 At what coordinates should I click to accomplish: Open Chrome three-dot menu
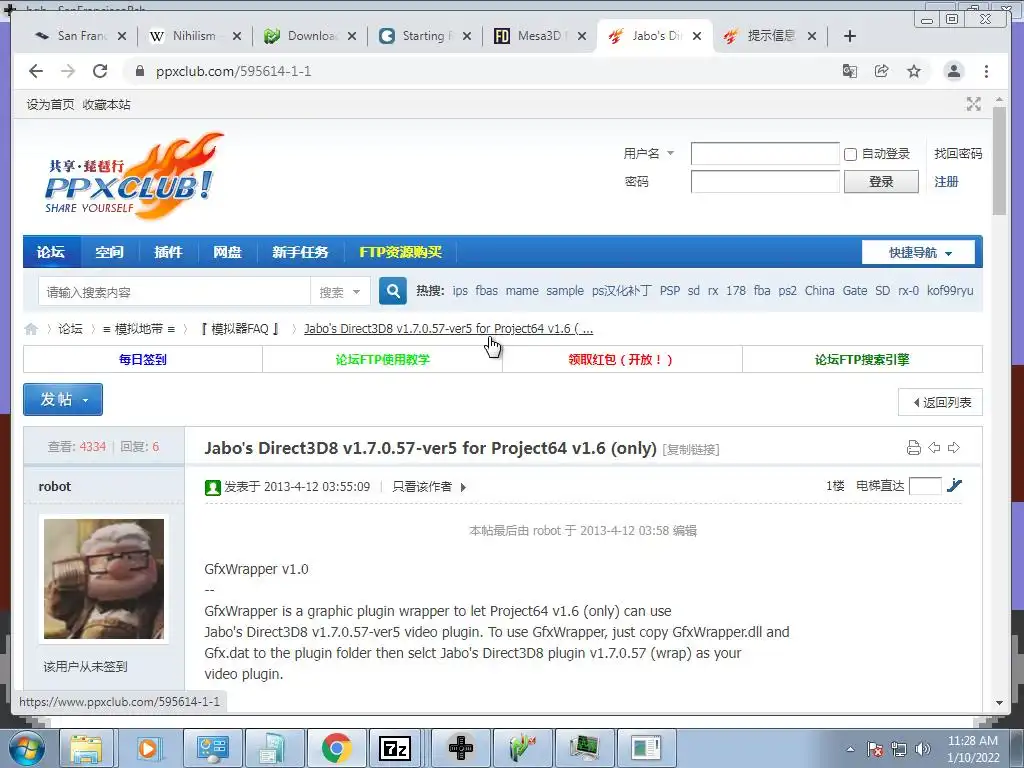[986, 71]
